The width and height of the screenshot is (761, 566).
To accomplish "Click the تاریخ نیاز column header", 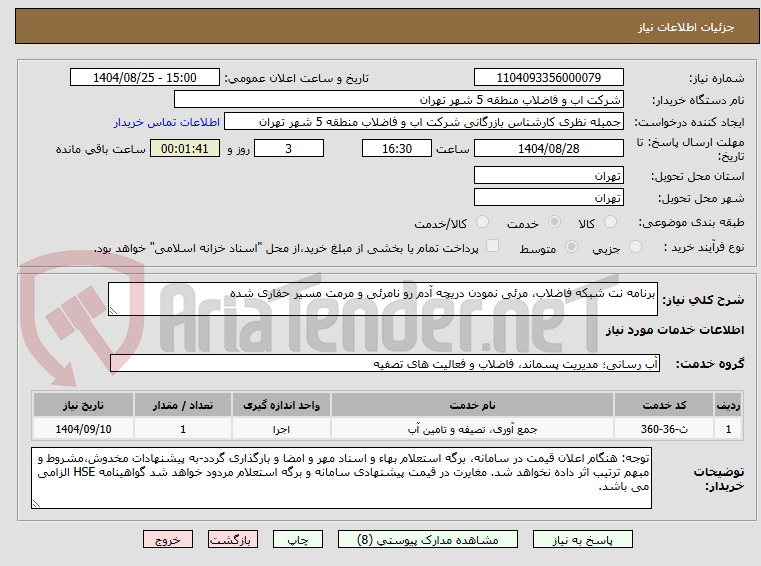I will coord(83,405).
